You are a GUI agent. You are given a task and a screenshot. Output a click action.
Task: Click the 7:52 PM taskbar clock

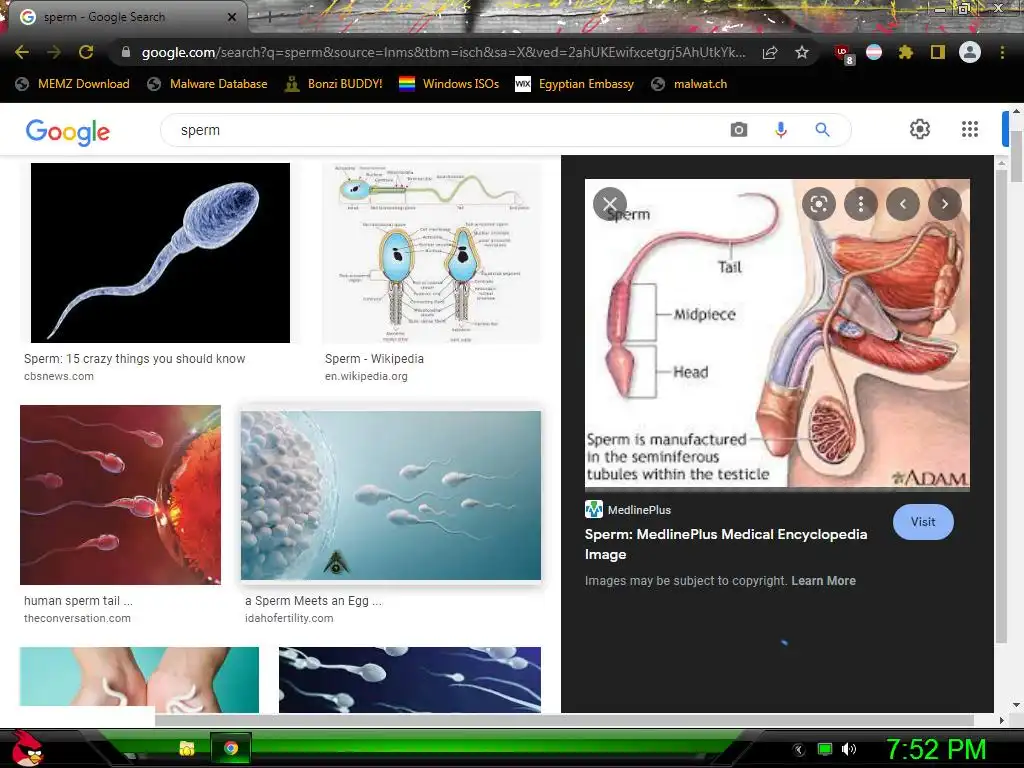[x=935, y=749]
